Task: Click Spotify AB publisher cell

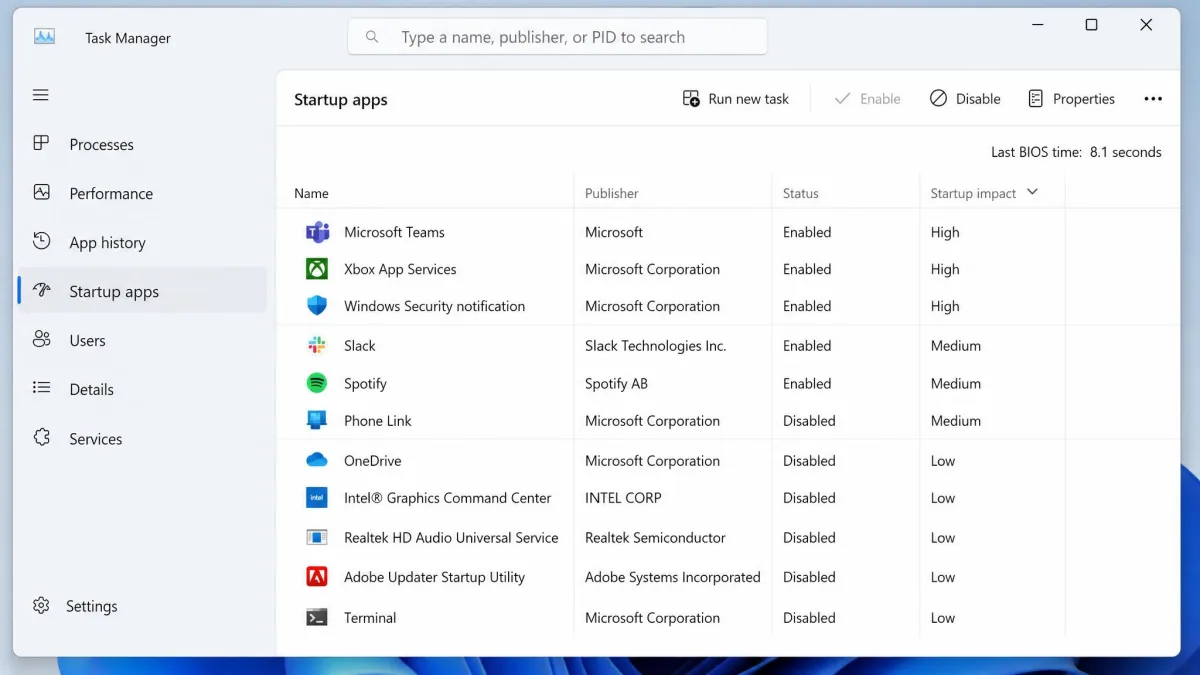Action: point(616,383)
